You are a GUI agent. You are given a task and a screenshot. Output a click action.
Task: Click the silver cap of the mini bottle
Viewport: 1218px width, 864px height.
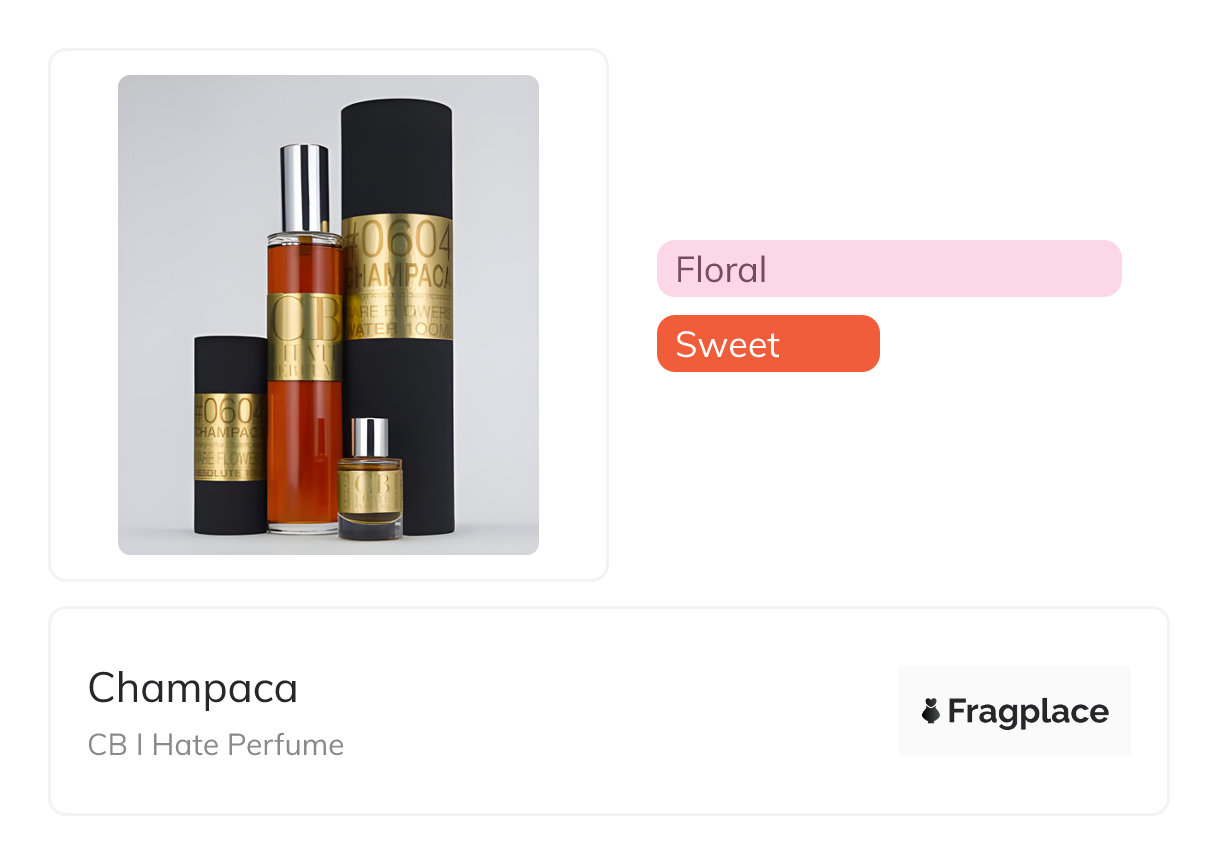[371, 437]
